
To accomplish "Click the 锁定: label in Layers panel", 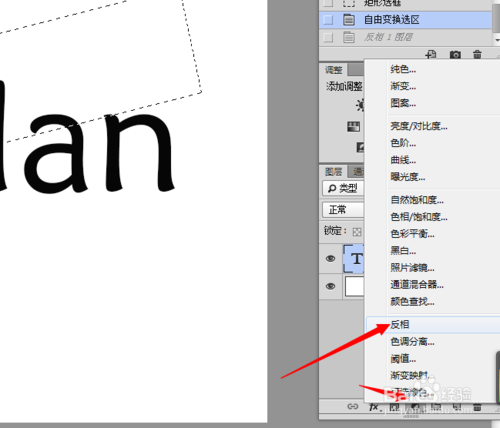I will (x=336, y=231).
